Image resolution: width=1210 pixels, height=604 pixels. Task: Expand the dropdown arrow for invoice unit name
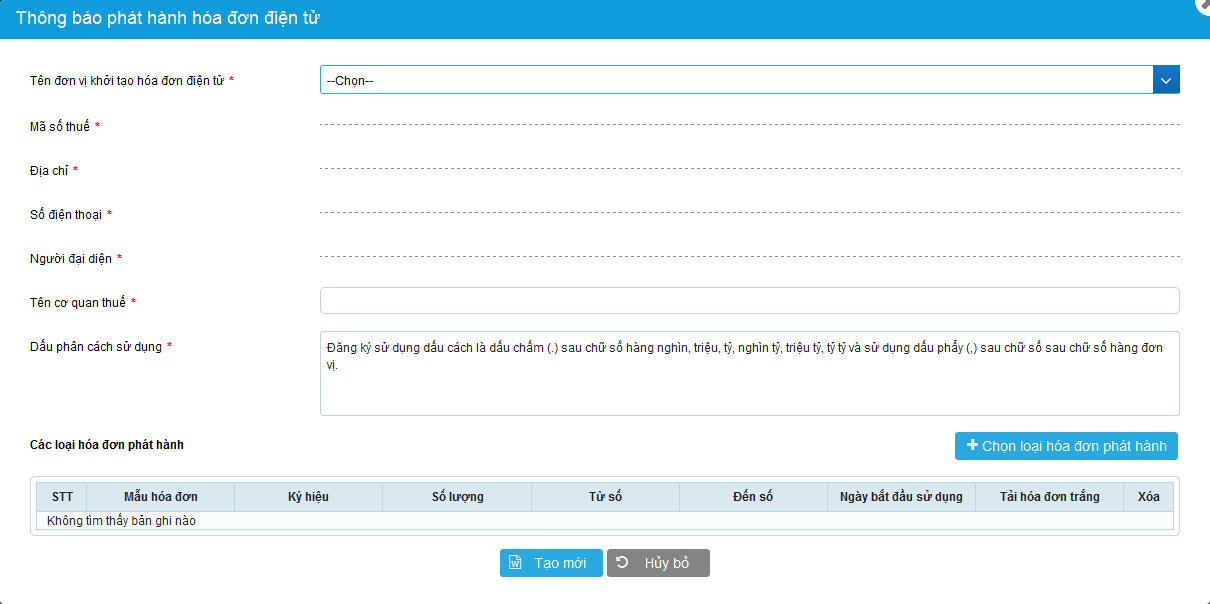coord(1166,80)
